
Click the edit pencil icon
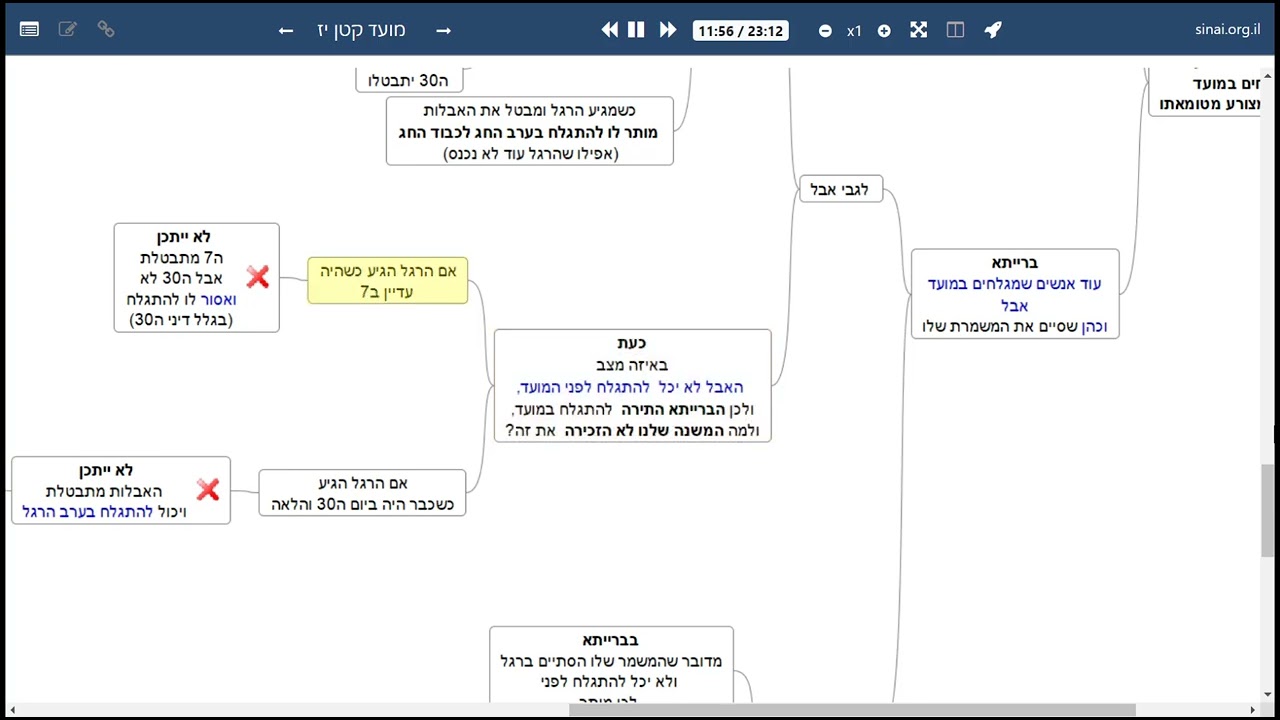(68, 30)
